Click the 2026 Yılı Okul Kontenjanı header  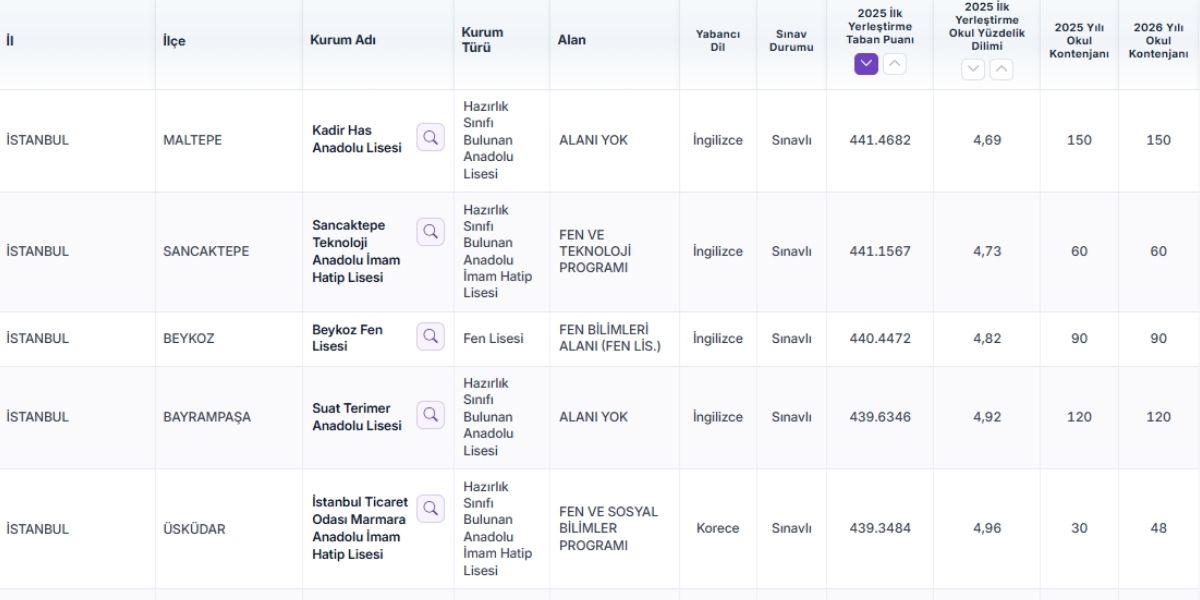(x=1158, y=40)
